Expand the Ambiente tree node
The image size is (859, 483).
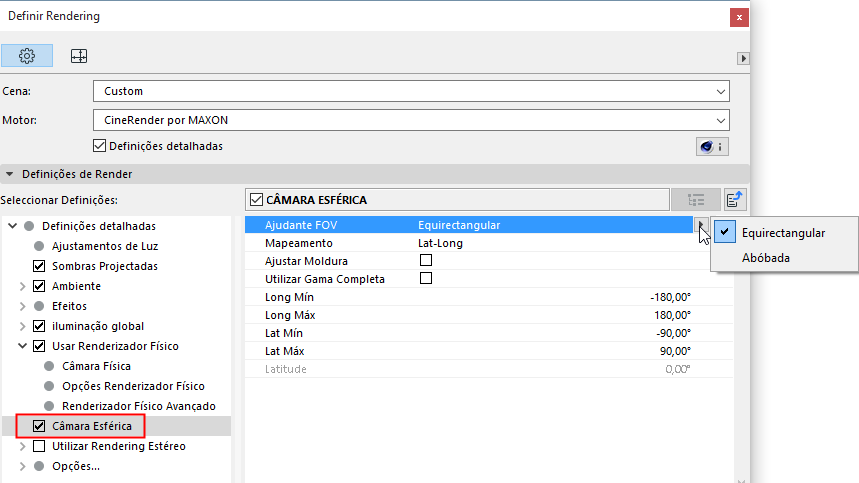[22, 286]
